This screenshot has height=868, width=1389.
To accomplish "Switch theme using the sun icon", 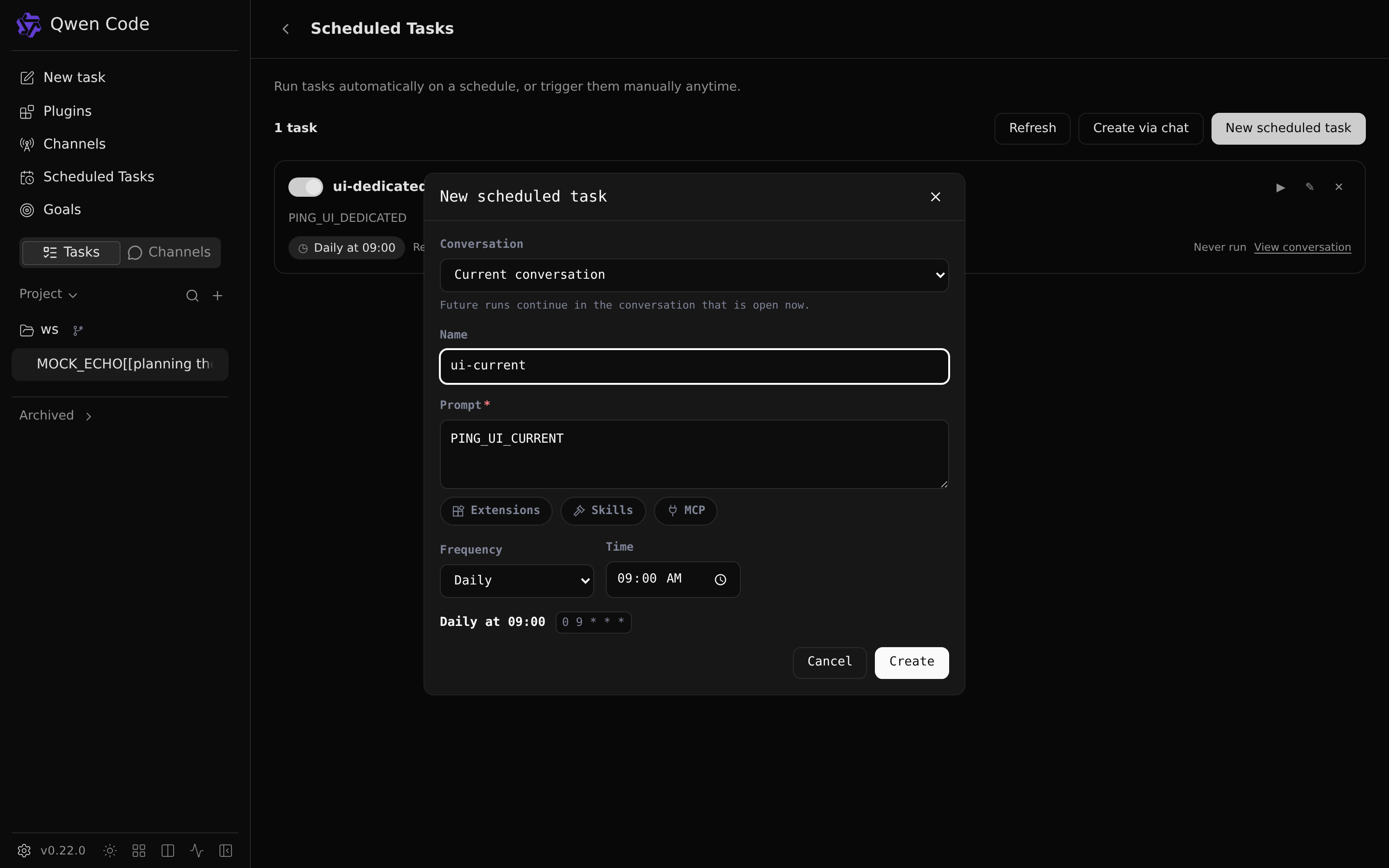I will [109, 850].
